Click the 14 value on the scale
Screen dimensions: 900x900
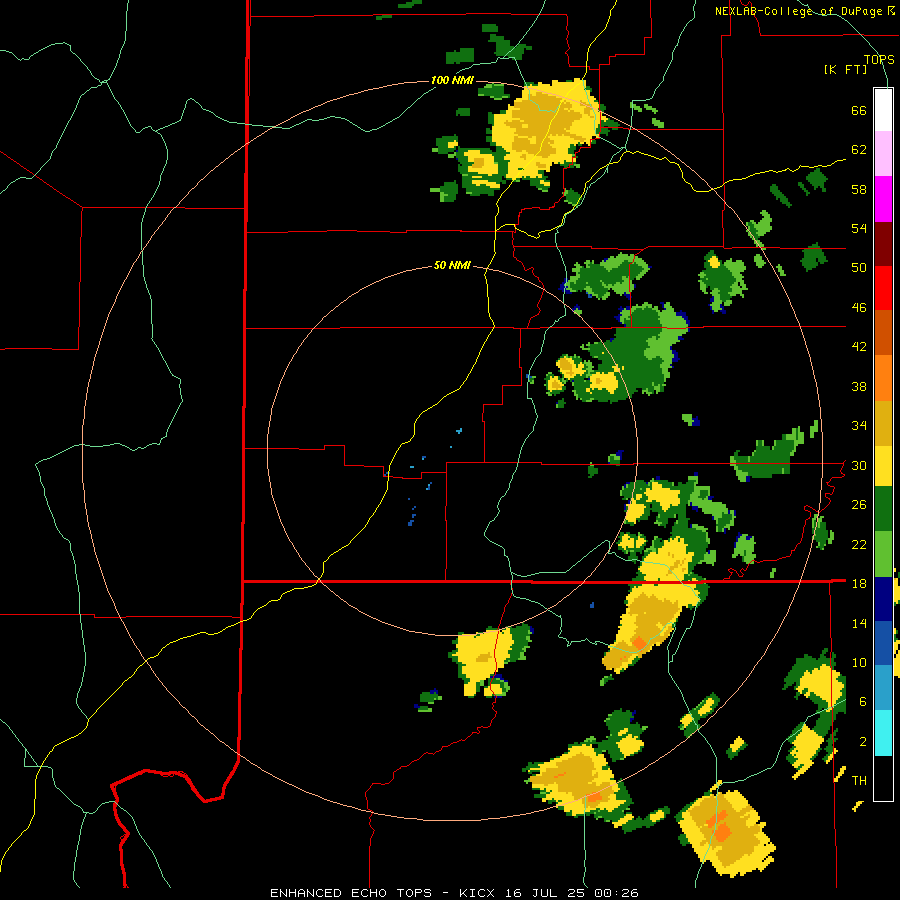859,623
